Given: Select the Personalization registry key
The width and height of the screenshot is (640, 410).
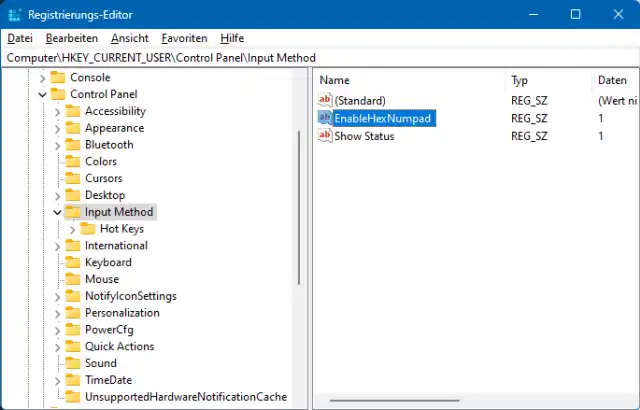Looking at the screenshot, I should tap(122, 313).
